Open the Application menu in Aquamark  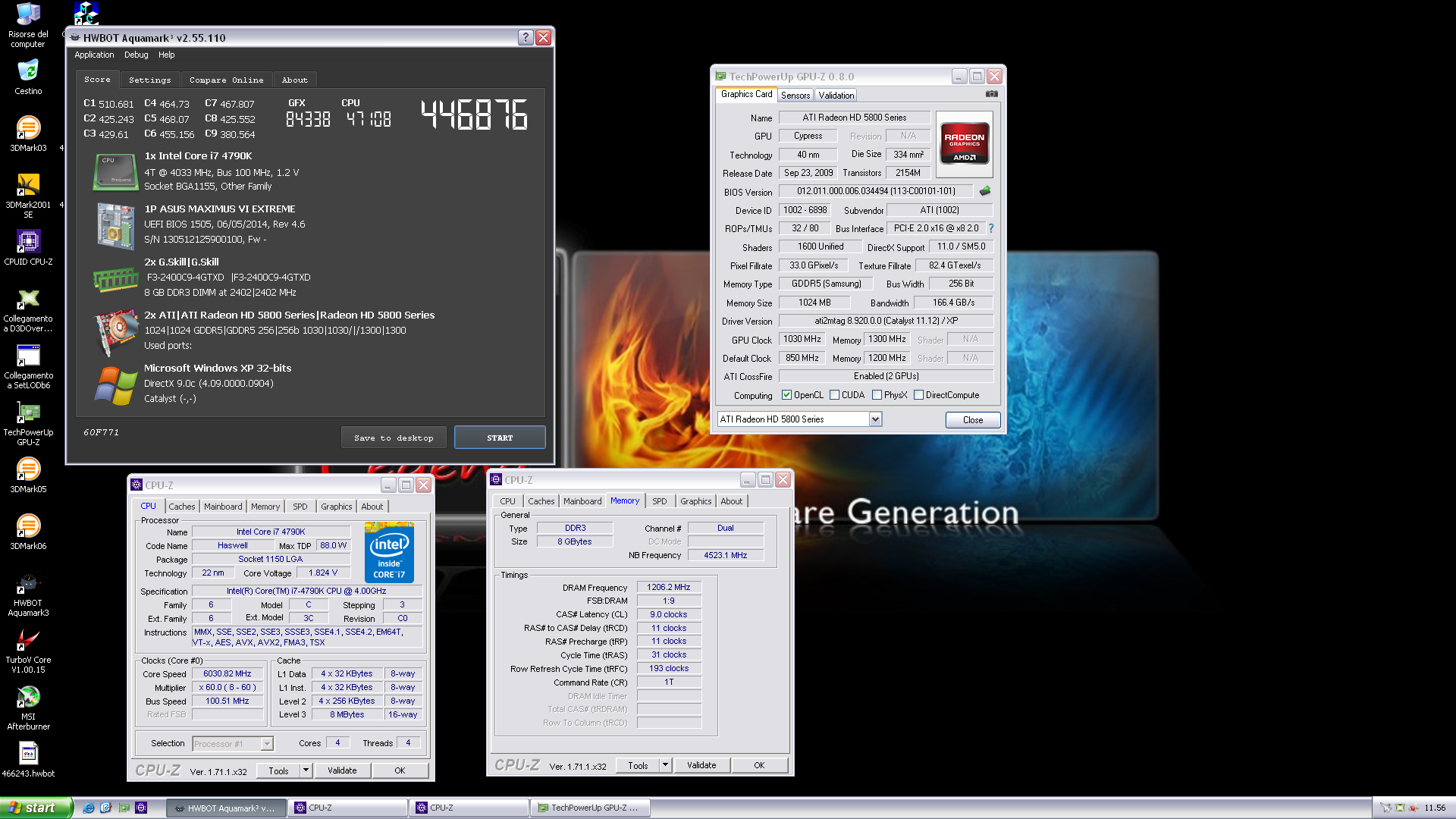(94, 55)
